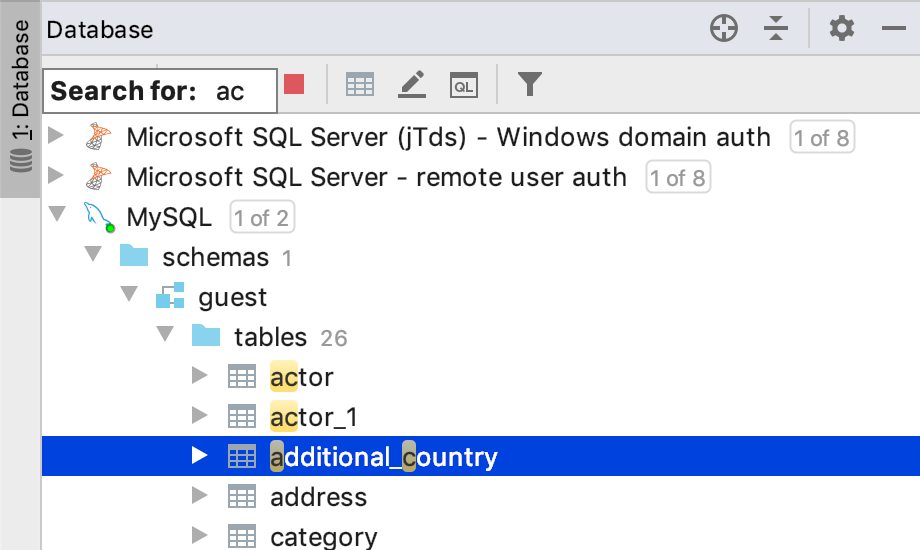The height and width of the screenshot is (550, 920).
Task: Click the guest schema icon
Action: click(x=170, y=295)
